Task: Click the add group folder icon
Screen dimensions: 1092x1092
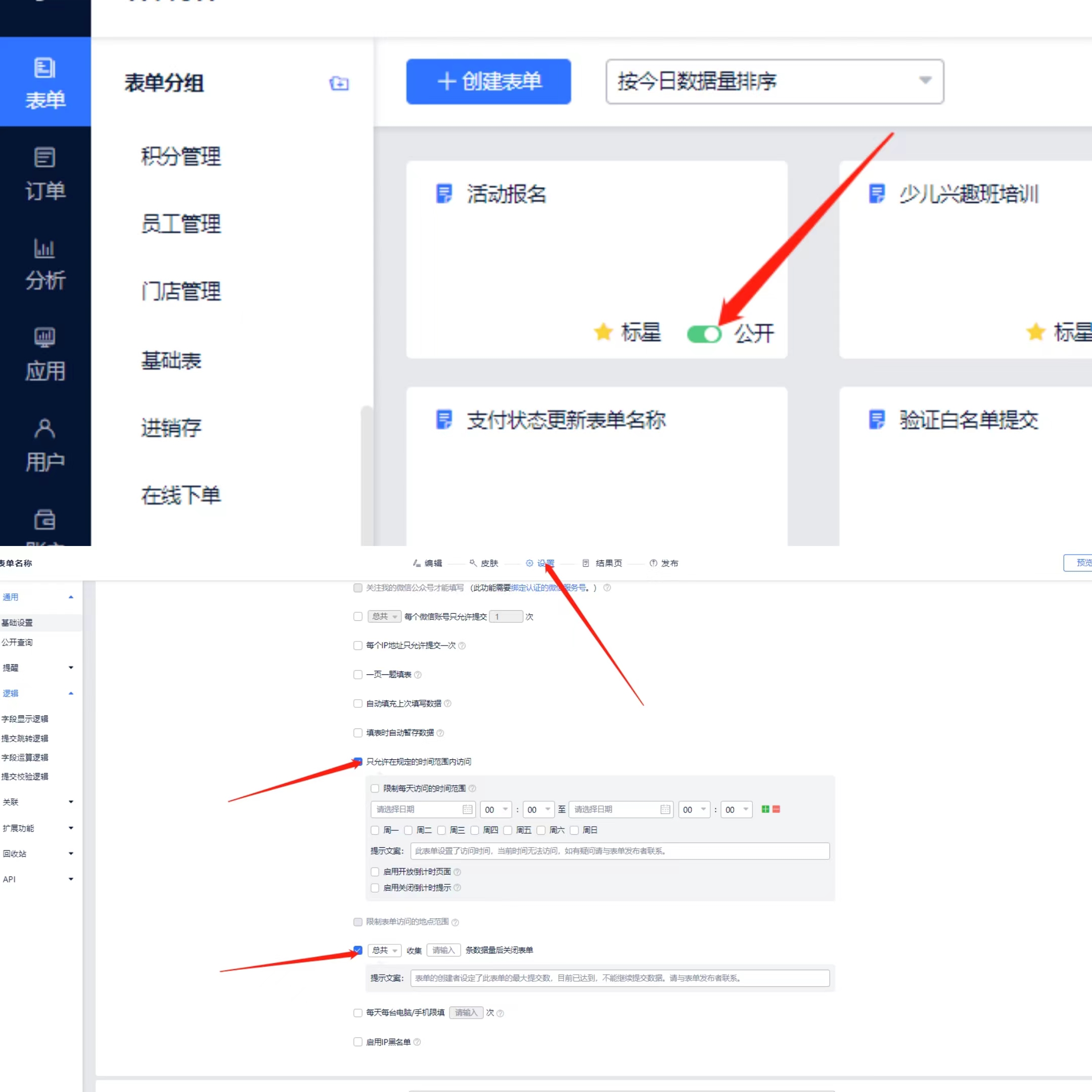Action: click(x=339, y=83)
